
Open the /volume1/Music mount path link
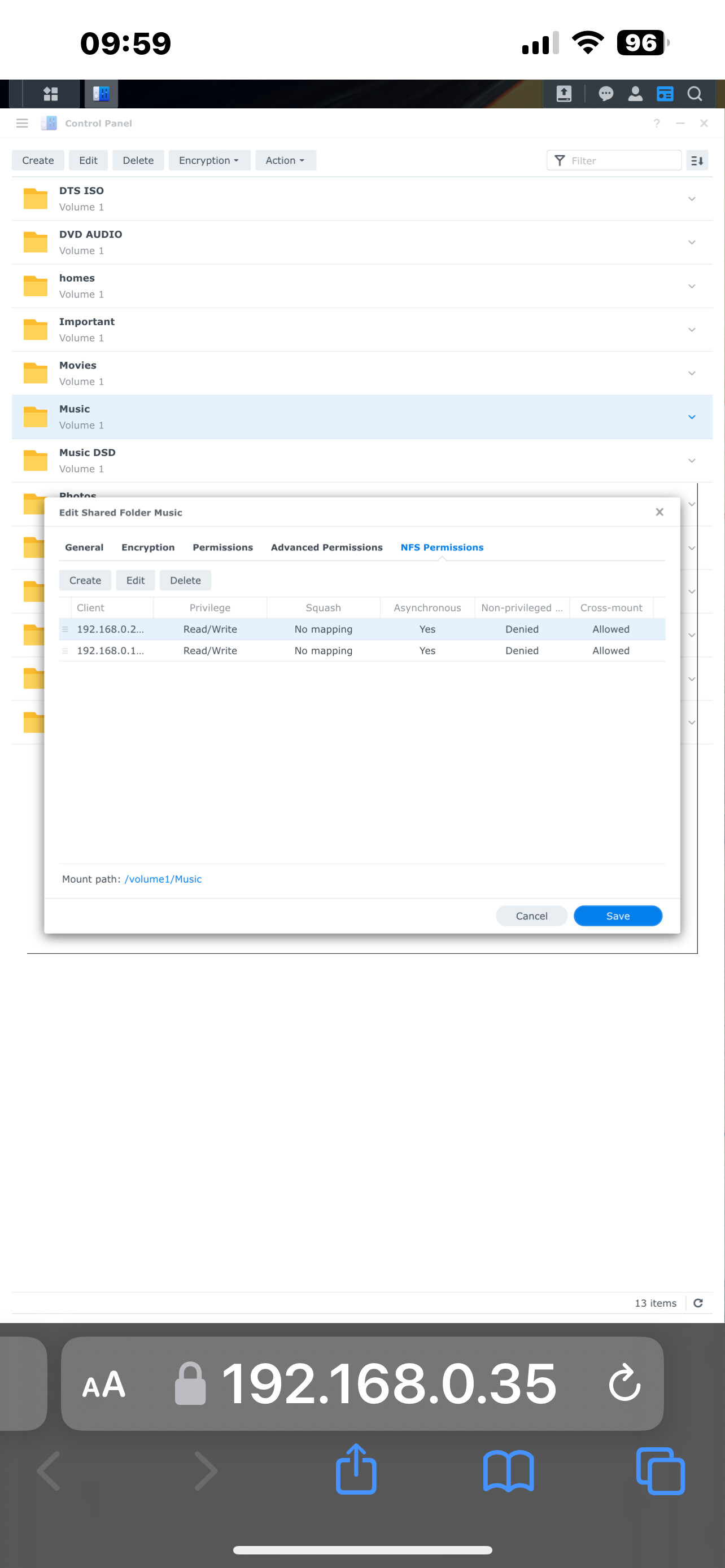coord(163,879)
